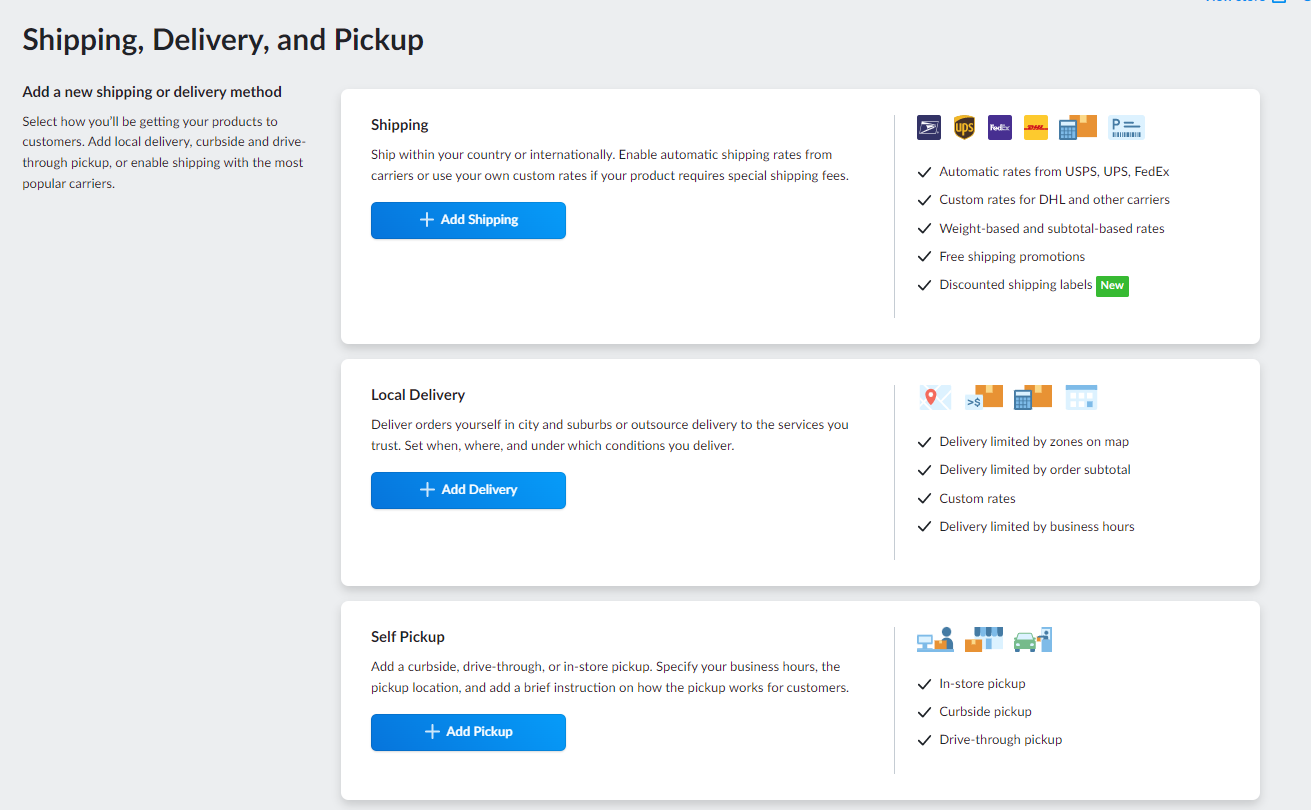Click description starting 'Deliver orders yourself in city'

pos(610,435)
